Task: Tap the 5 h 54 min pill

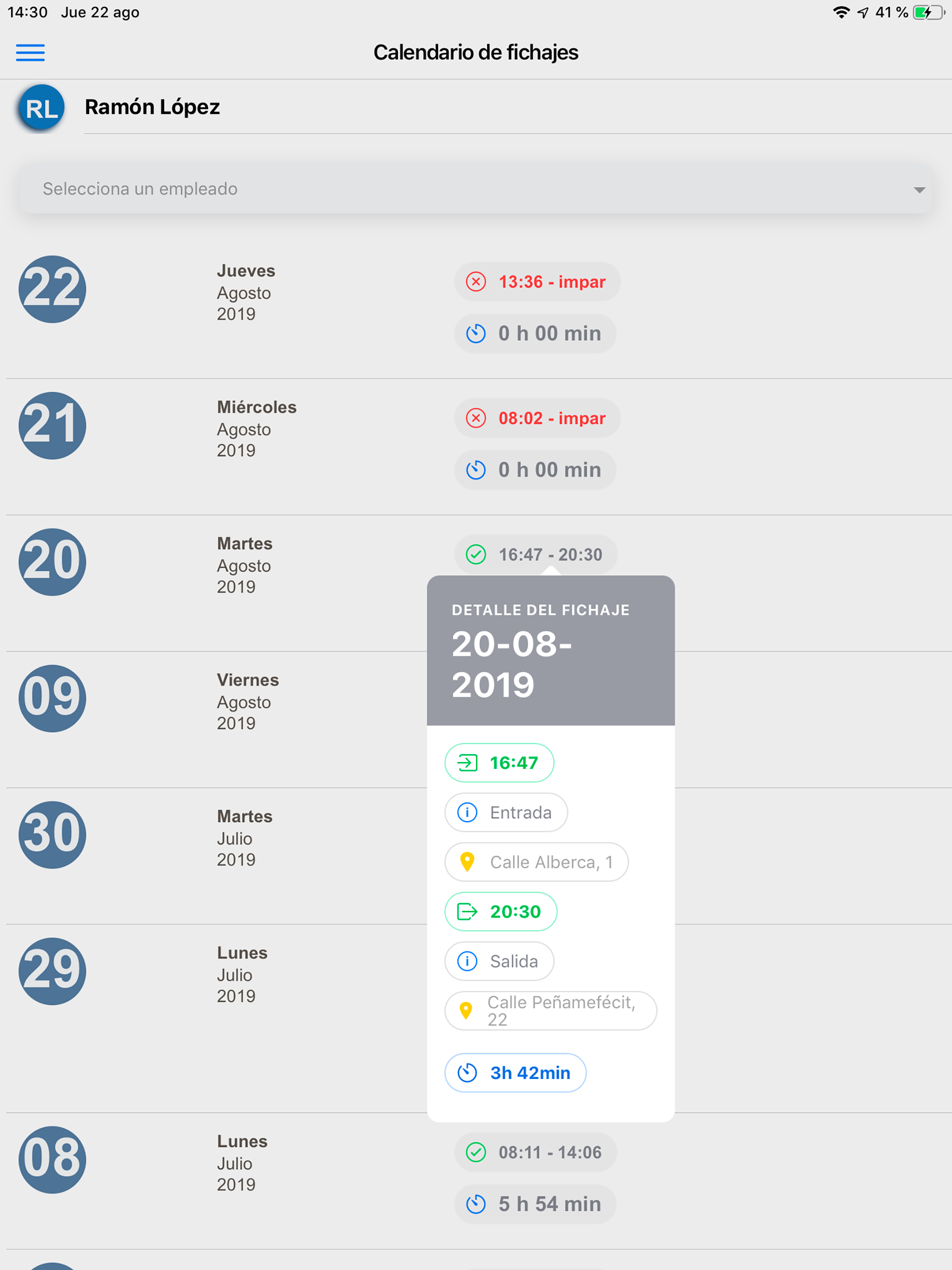Action: pos(535,1204)
